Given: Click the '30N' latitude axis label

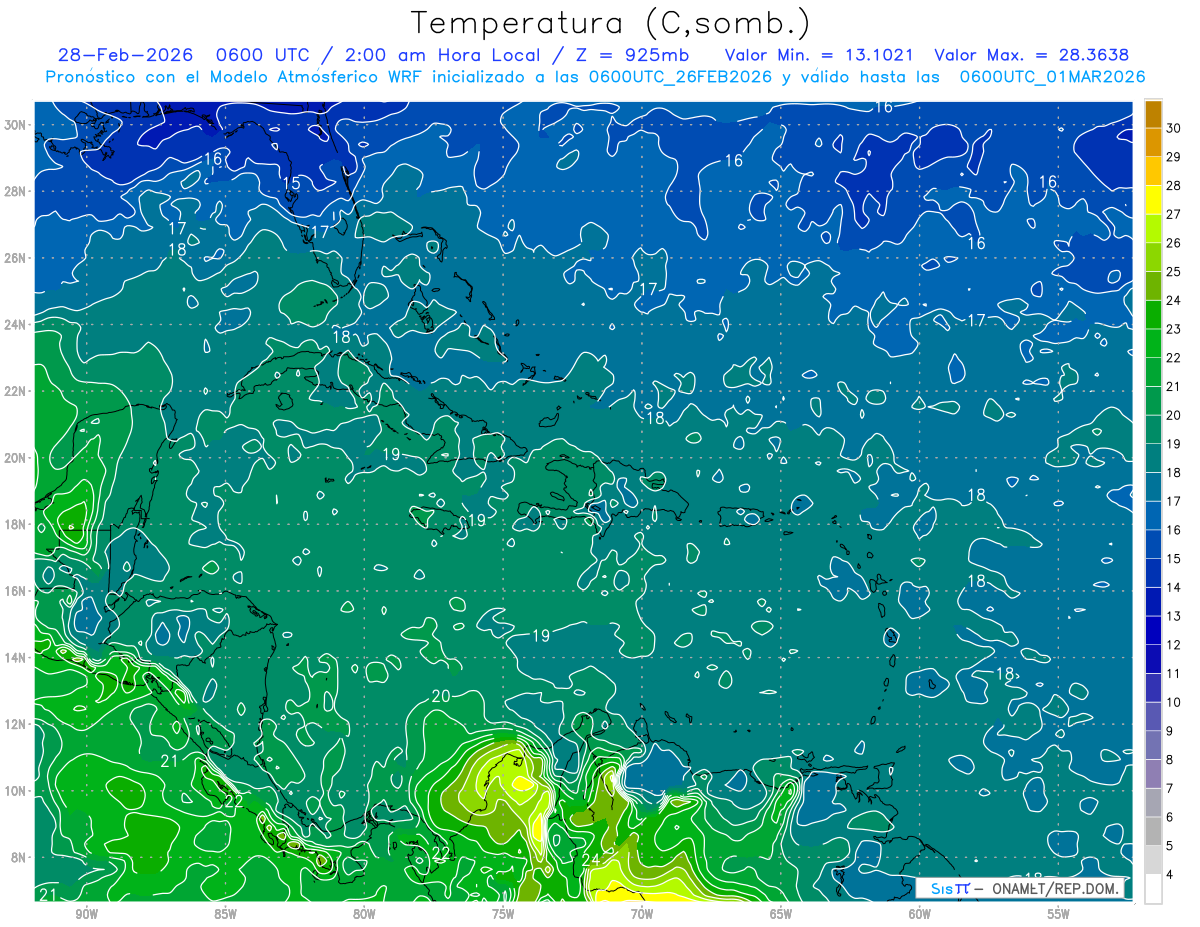Looking at the screenshot, I should (15, 125).
